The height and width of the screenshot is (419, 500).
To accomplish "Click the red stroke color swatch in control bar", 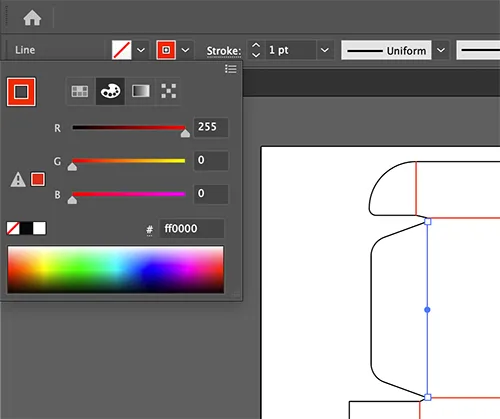I will coord(166,50).
